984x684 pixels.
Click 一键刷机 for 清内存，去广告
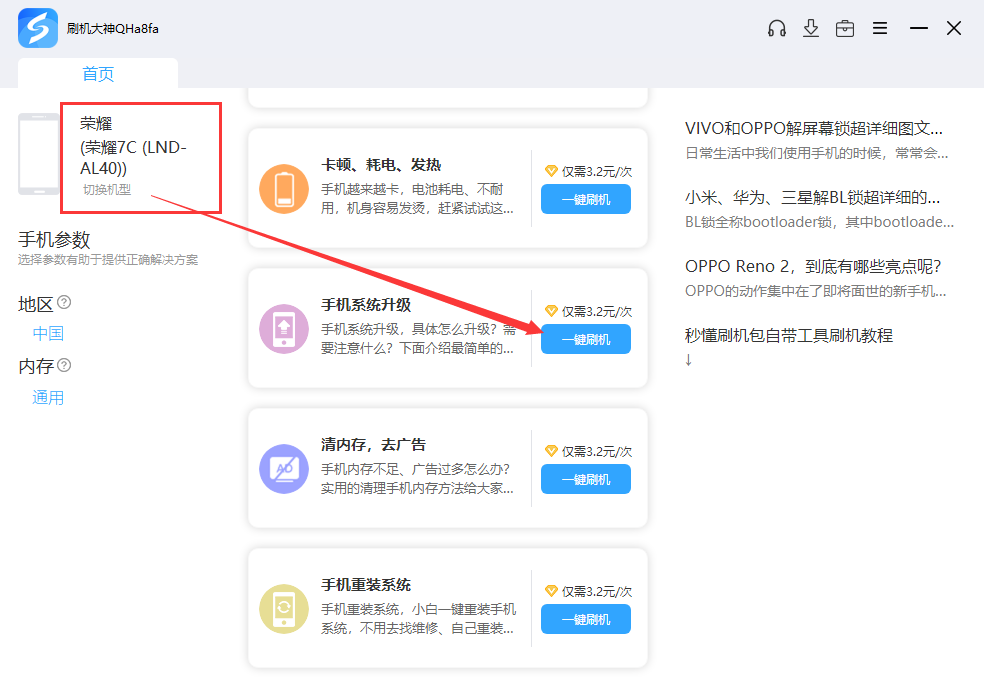pyautogui.click(x=586, y=479)
